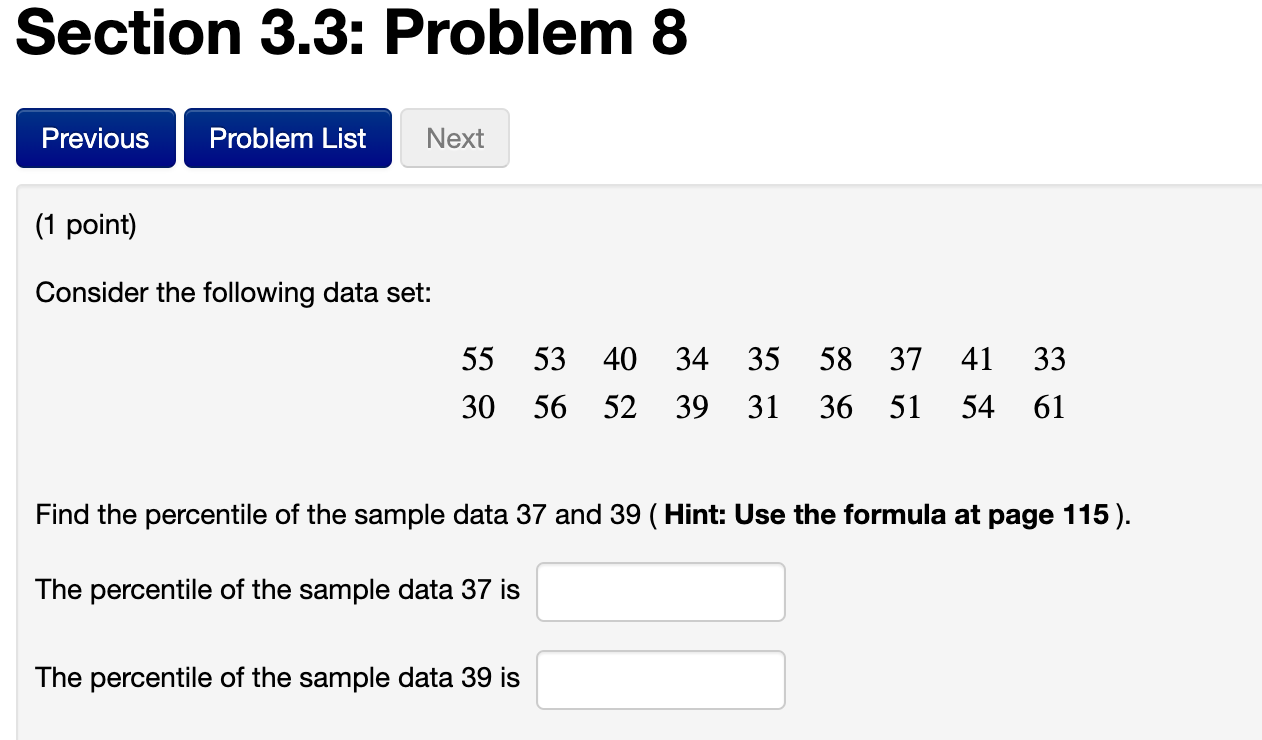Click the bold hint about page 115

tap(886, 515)
